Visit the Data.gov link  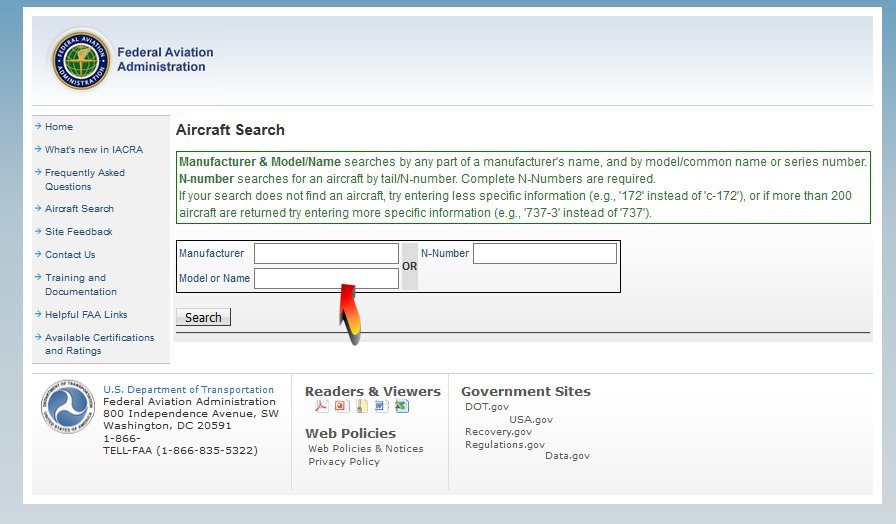click(x=567, y=456)
